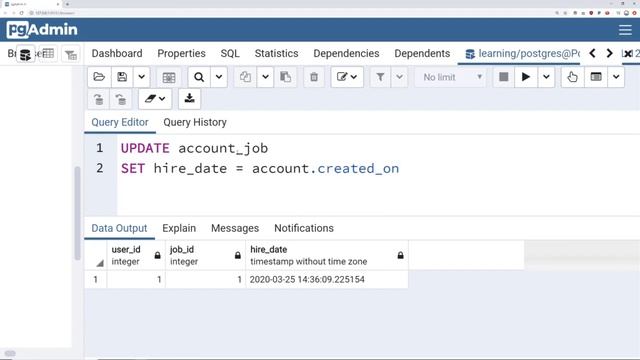Expand the copy options dropdown
Screen dimensions: 640x360
(x=265, y=77)
